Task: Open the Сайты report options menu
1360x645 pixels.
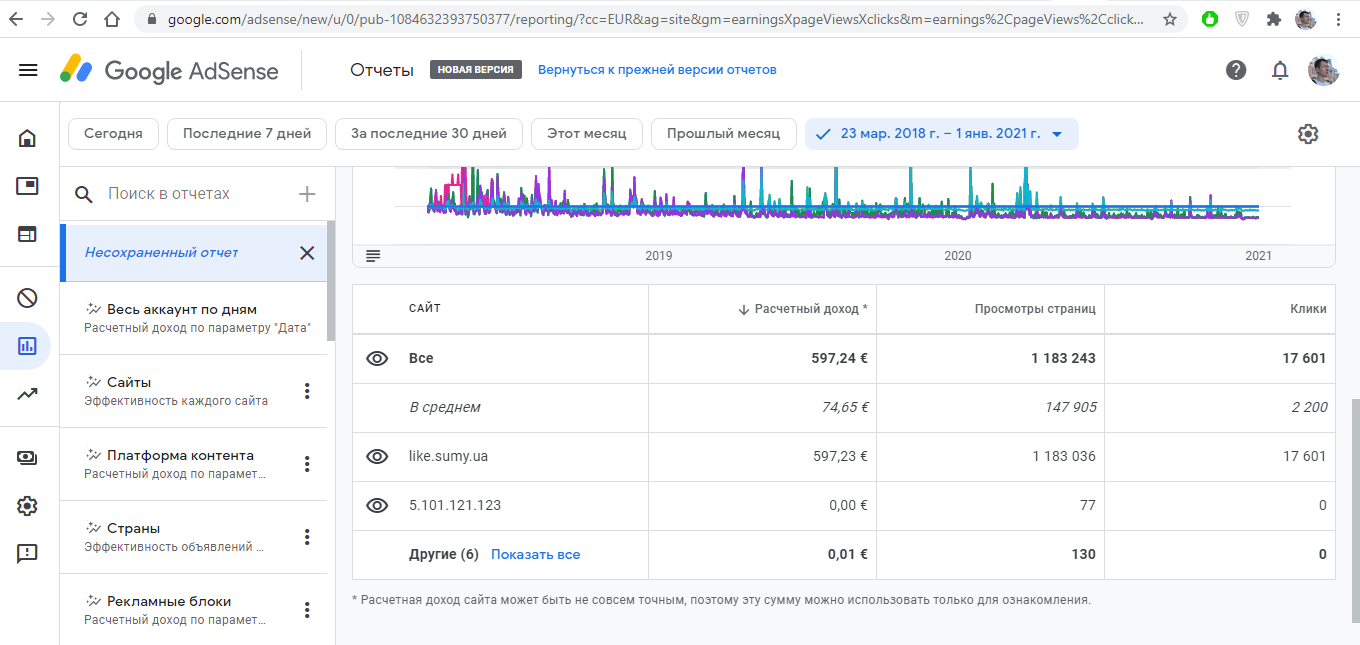Action: 307,391
